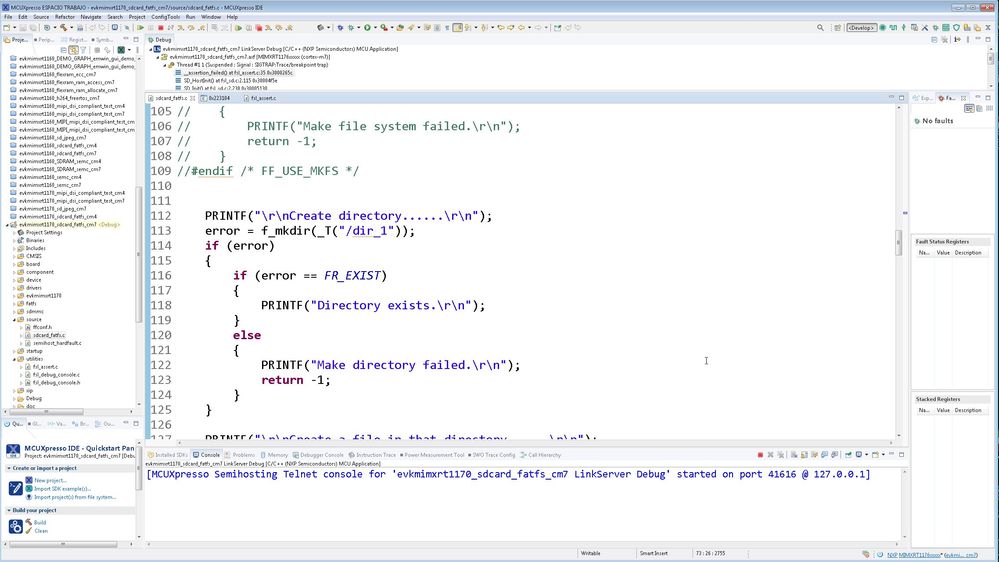This screenshot has height=562, width=999.
Task: Click the filter funnel icon in Project Explorer
Action: 83,50
